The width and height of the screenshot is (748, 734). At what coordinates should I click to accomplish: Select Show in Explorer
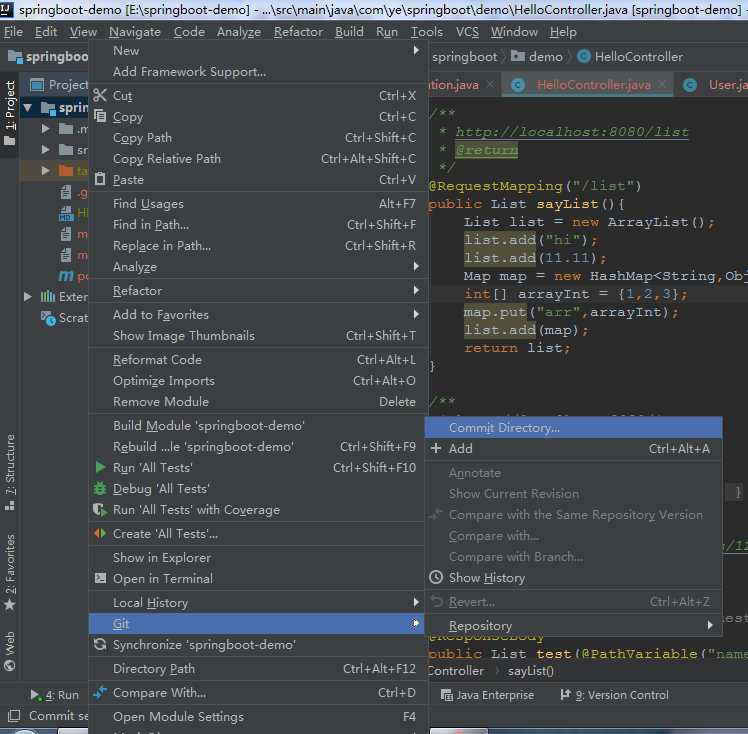(x=257, y=558)
